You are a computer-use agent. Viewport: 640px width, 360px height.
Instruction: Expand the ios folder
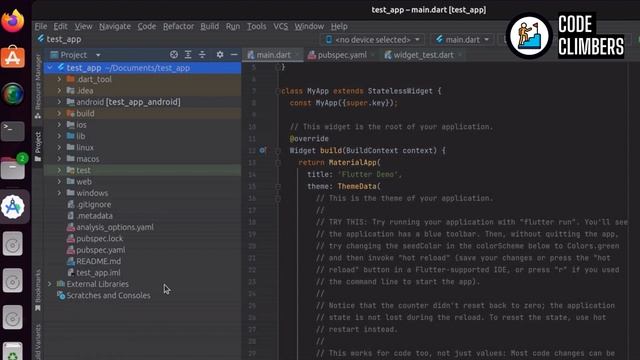(x=60, y=125)
